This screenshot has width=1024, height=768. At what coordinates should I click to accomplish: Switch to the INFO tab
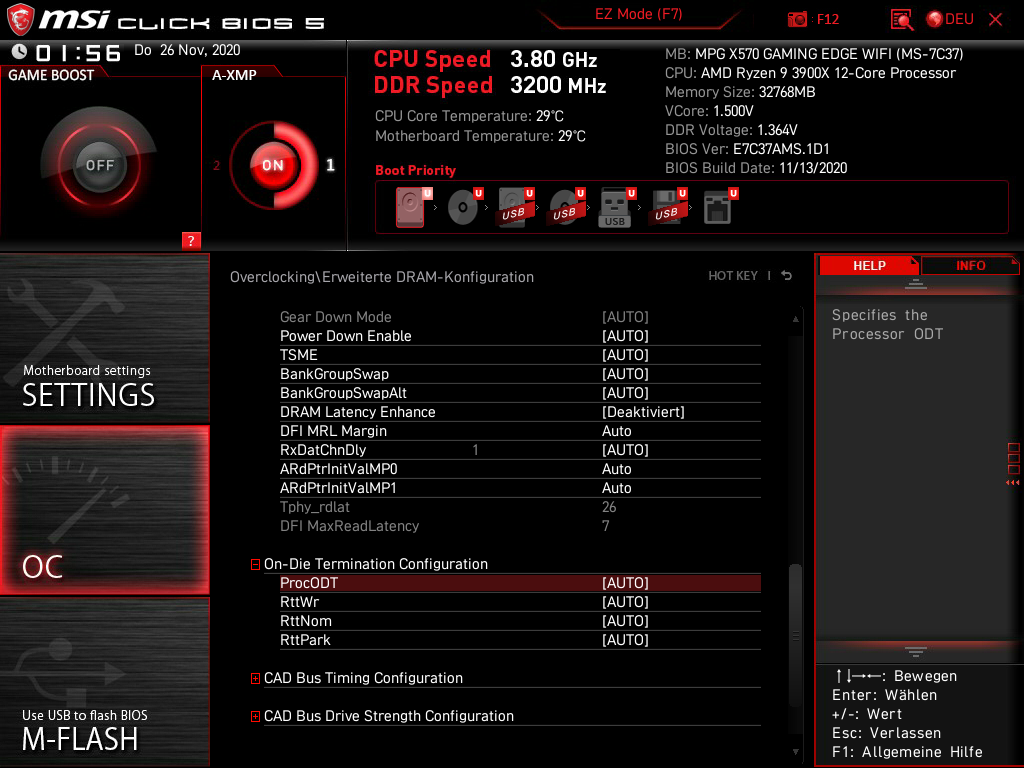(970, 266)
